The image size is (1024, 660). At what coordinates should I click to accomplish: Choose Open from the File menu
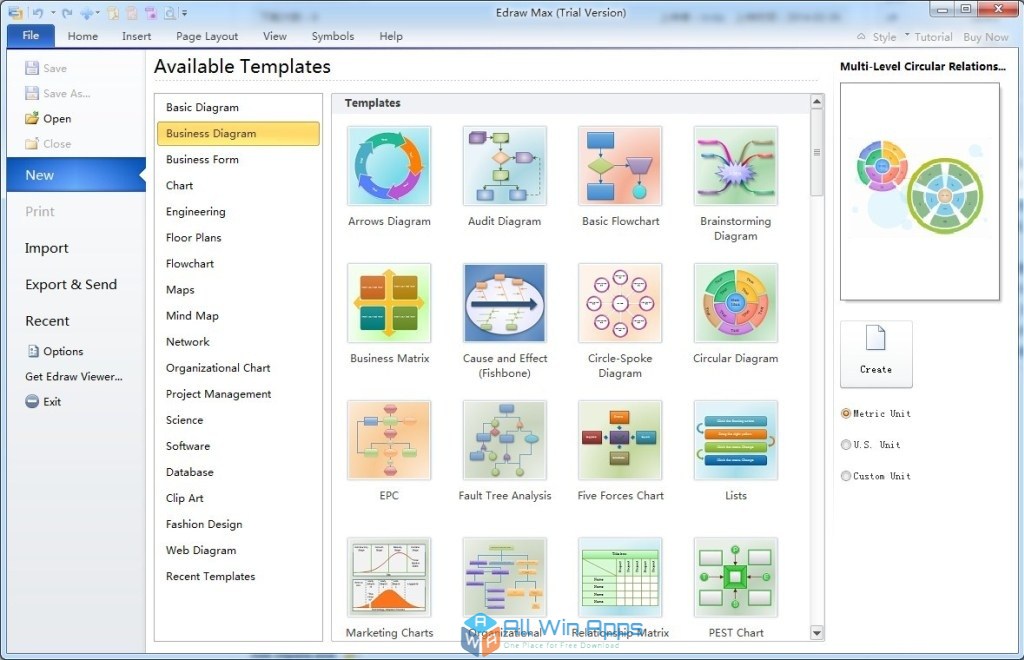[x=48, y=118]
